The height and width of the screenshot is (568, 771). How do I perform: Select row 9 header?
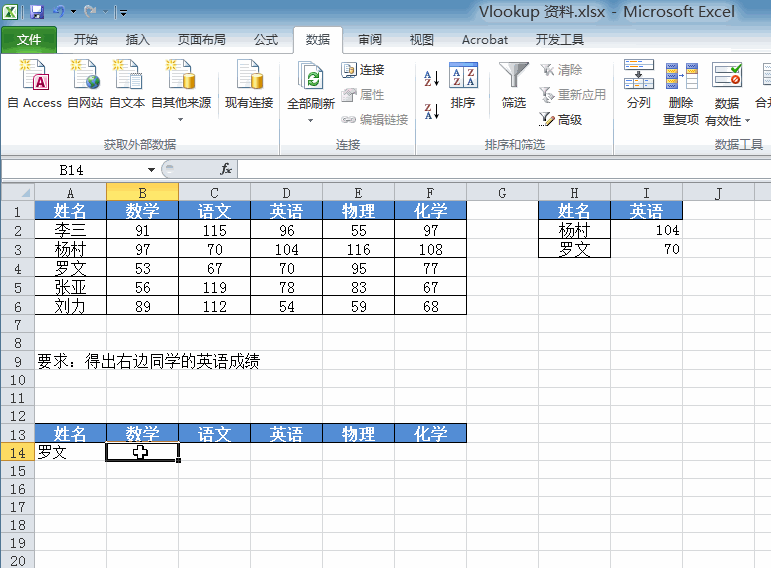pos(18,361)
